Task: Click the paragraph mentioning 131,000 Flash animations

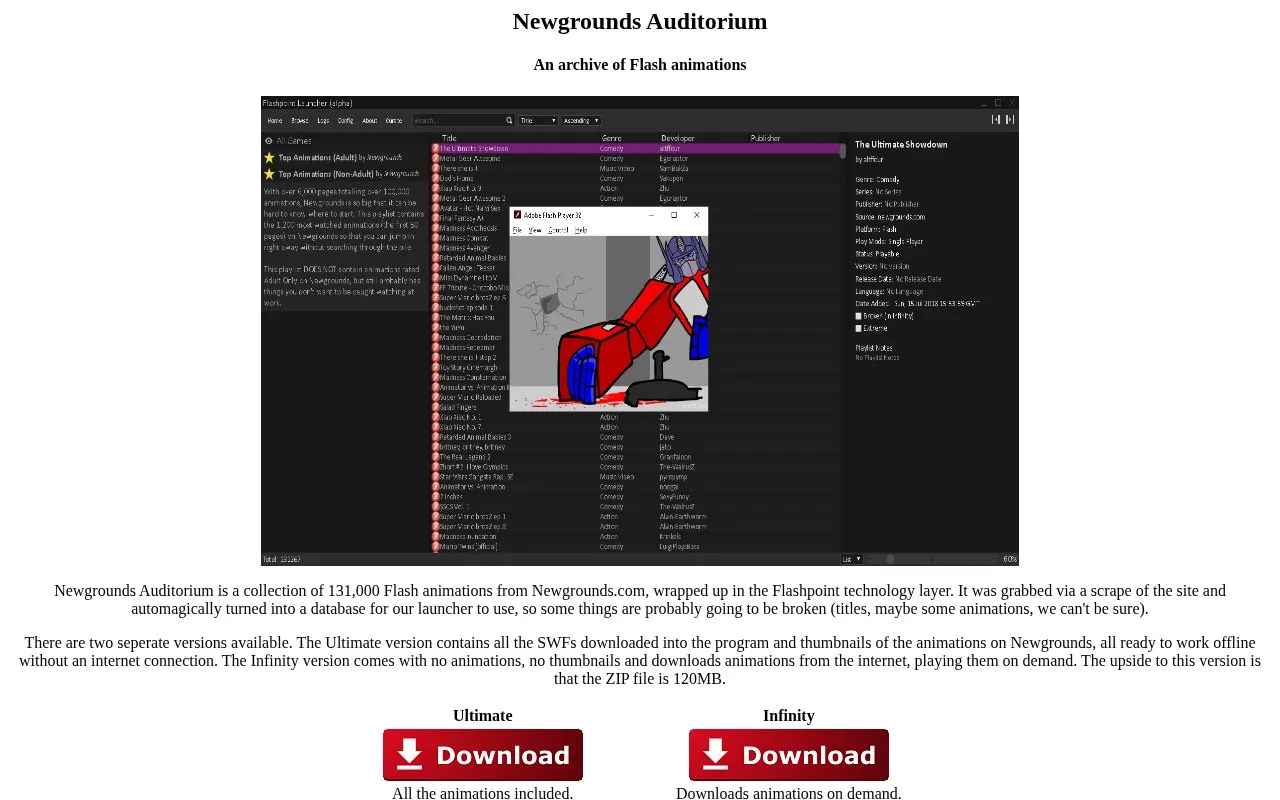Action: [x=640, y=600]
